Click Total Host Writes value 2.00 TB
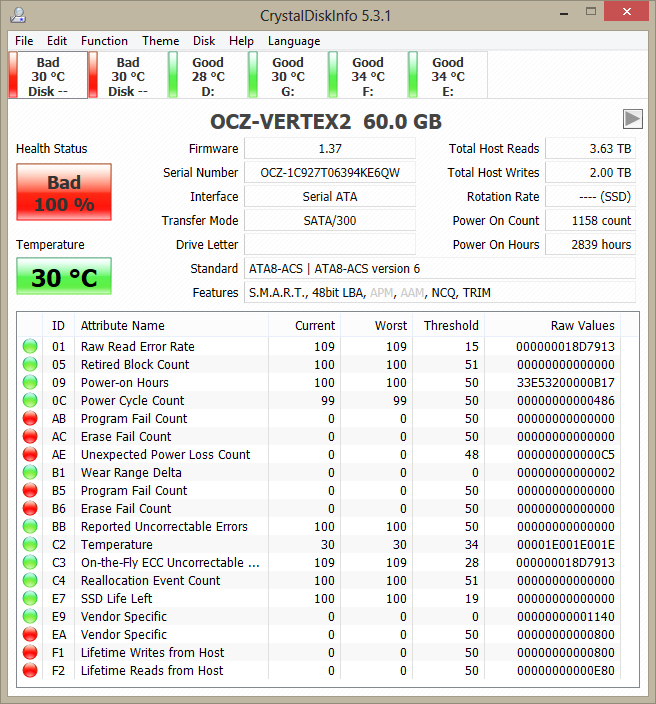Viewport: 656px width, 704px height. tap(590, 173)
